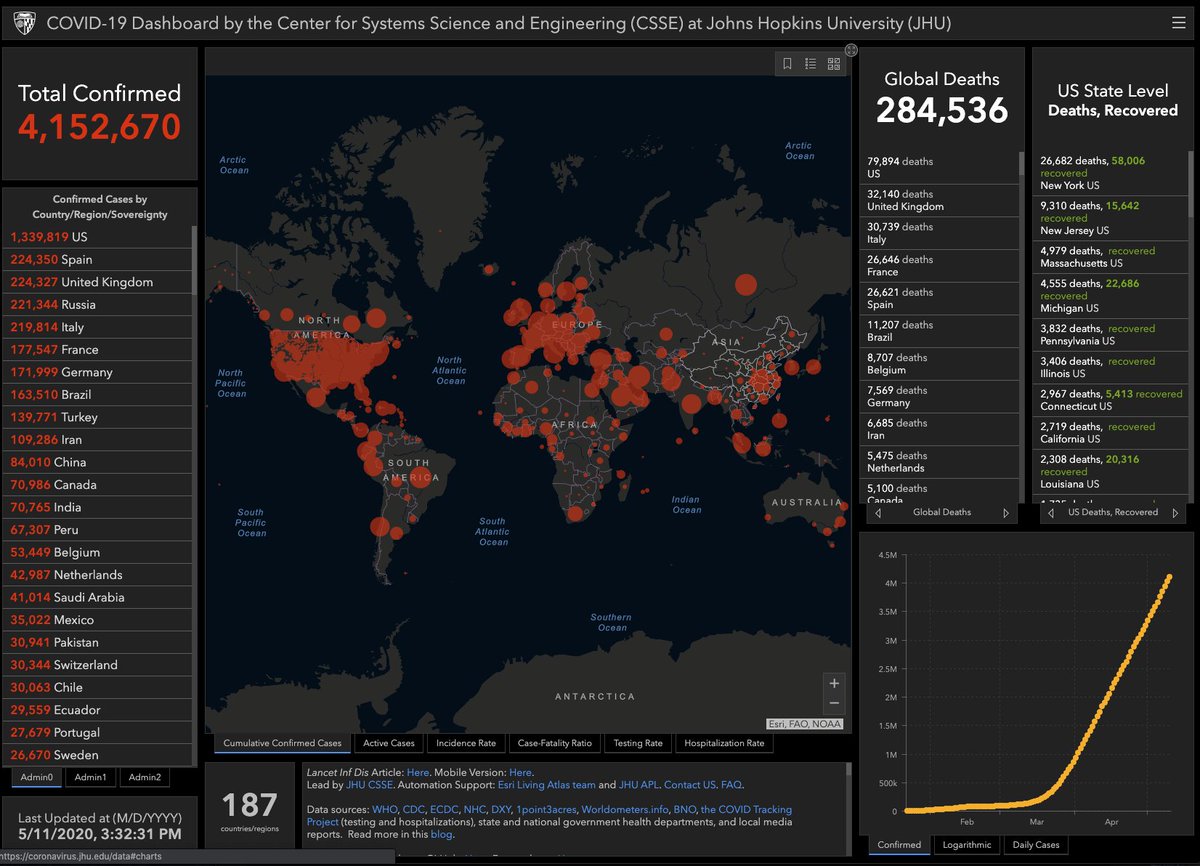The height and width of the screenshot is (866, 1200).
Task: Select Germany in confirmed cases list
Action: [99, 372]
